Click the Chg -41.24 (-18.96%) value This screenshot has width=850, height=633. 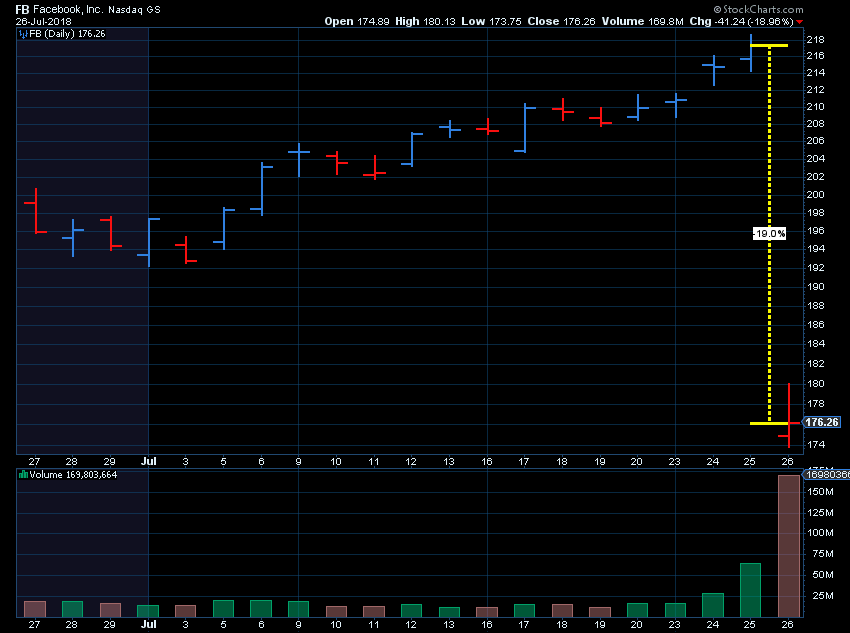pos(742,21)
